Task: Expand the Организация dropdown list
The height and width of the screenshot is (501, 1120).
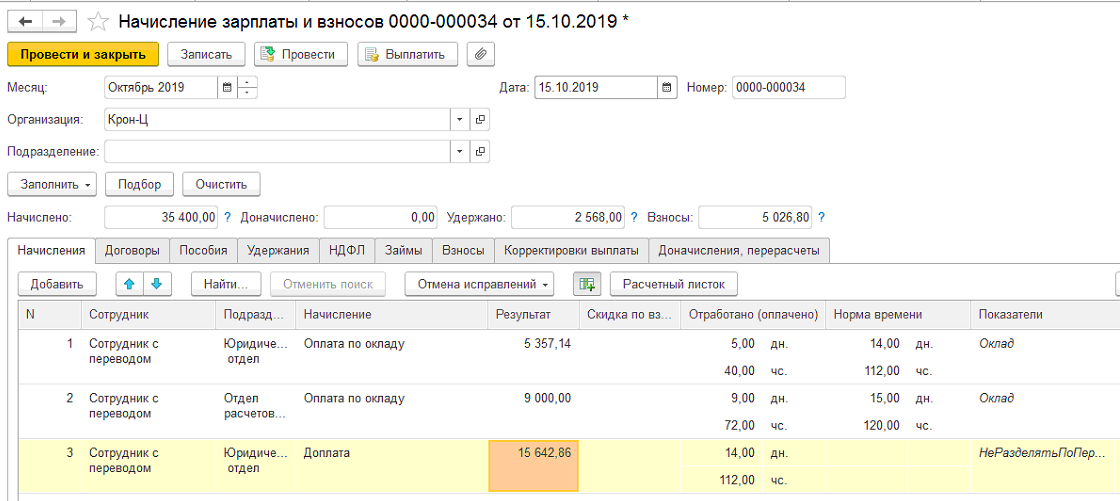Action: click(460, 119)
